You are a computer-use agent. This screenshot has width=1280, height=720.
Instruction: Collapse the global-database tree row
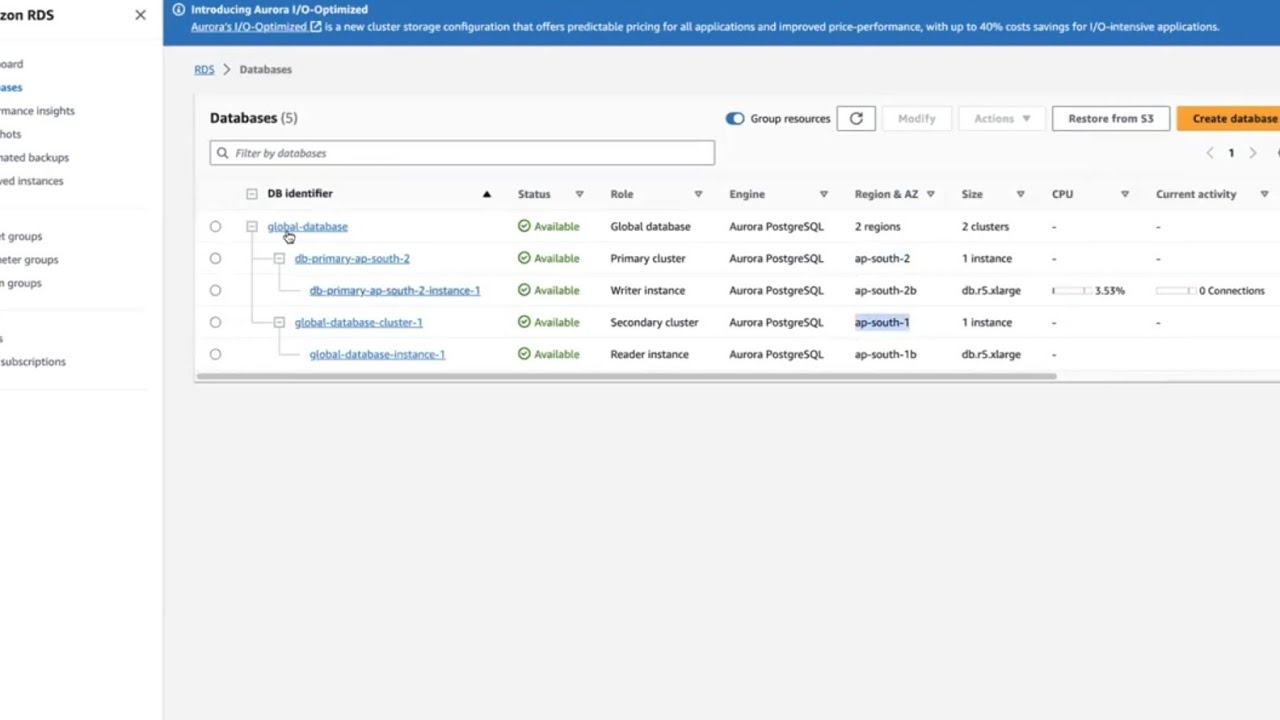[x=252, y=226]
